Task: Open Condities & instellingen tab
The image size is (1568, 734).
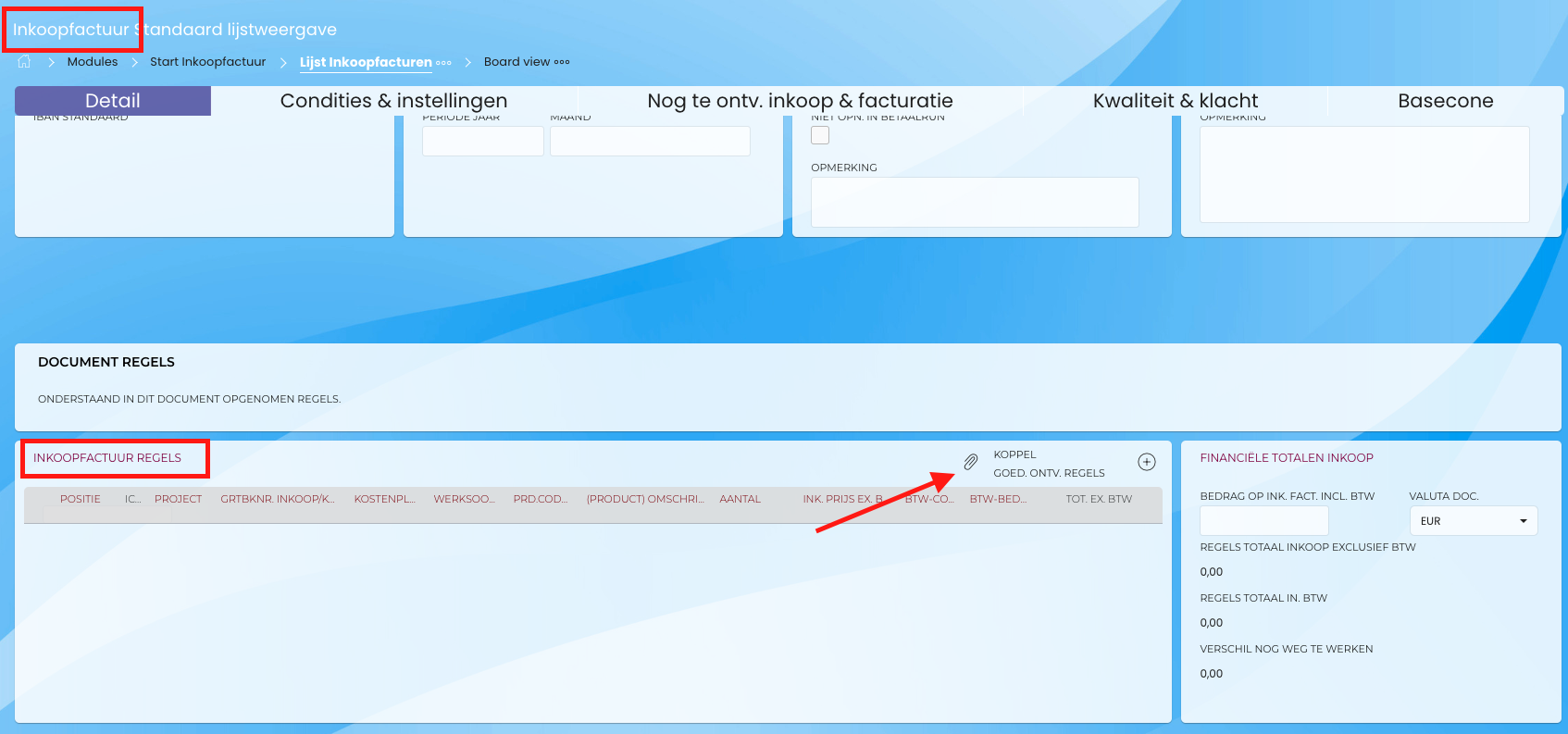Action: (393, 101)
